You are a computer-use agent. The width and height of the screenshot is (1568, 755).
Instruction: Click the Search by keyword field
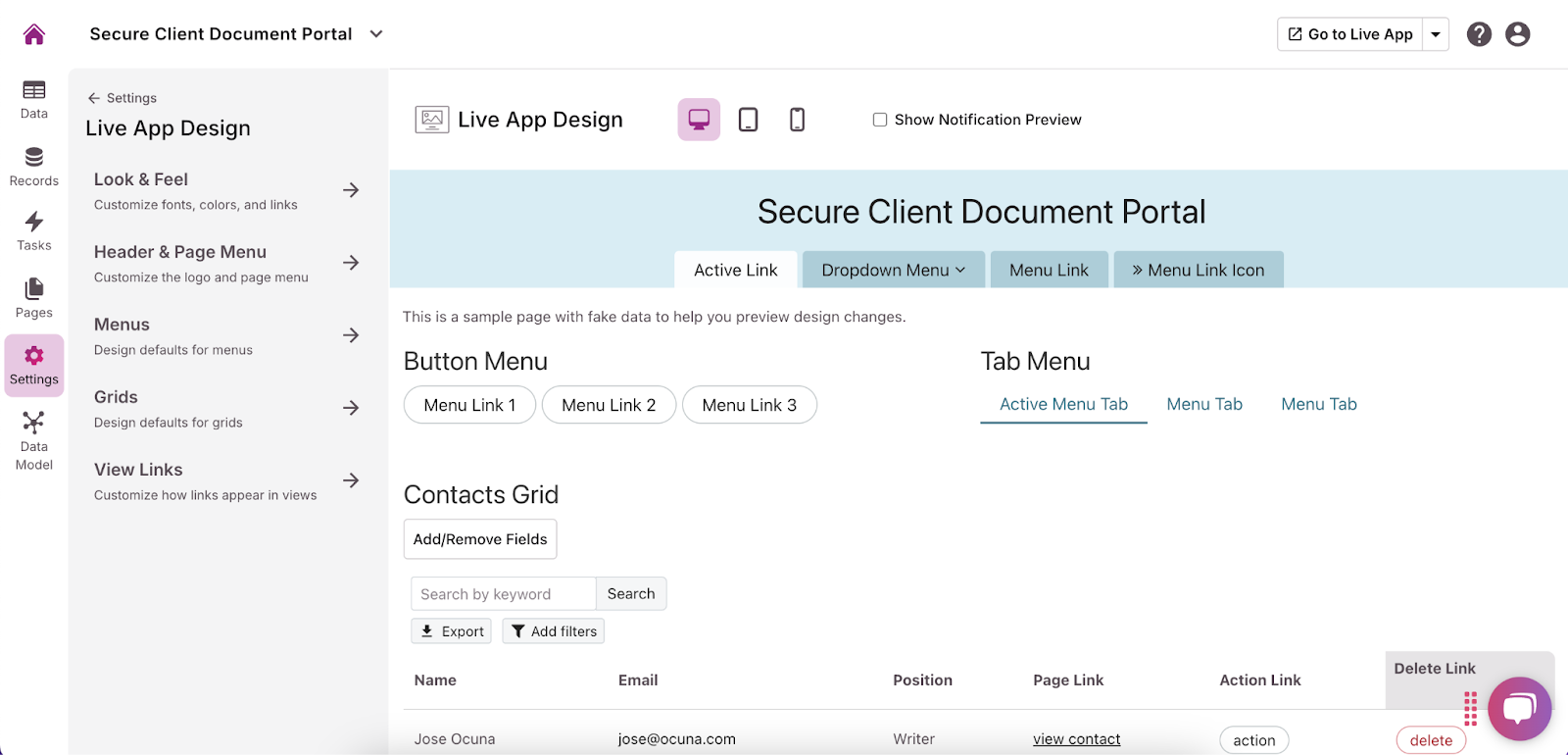tap(504, 594)
